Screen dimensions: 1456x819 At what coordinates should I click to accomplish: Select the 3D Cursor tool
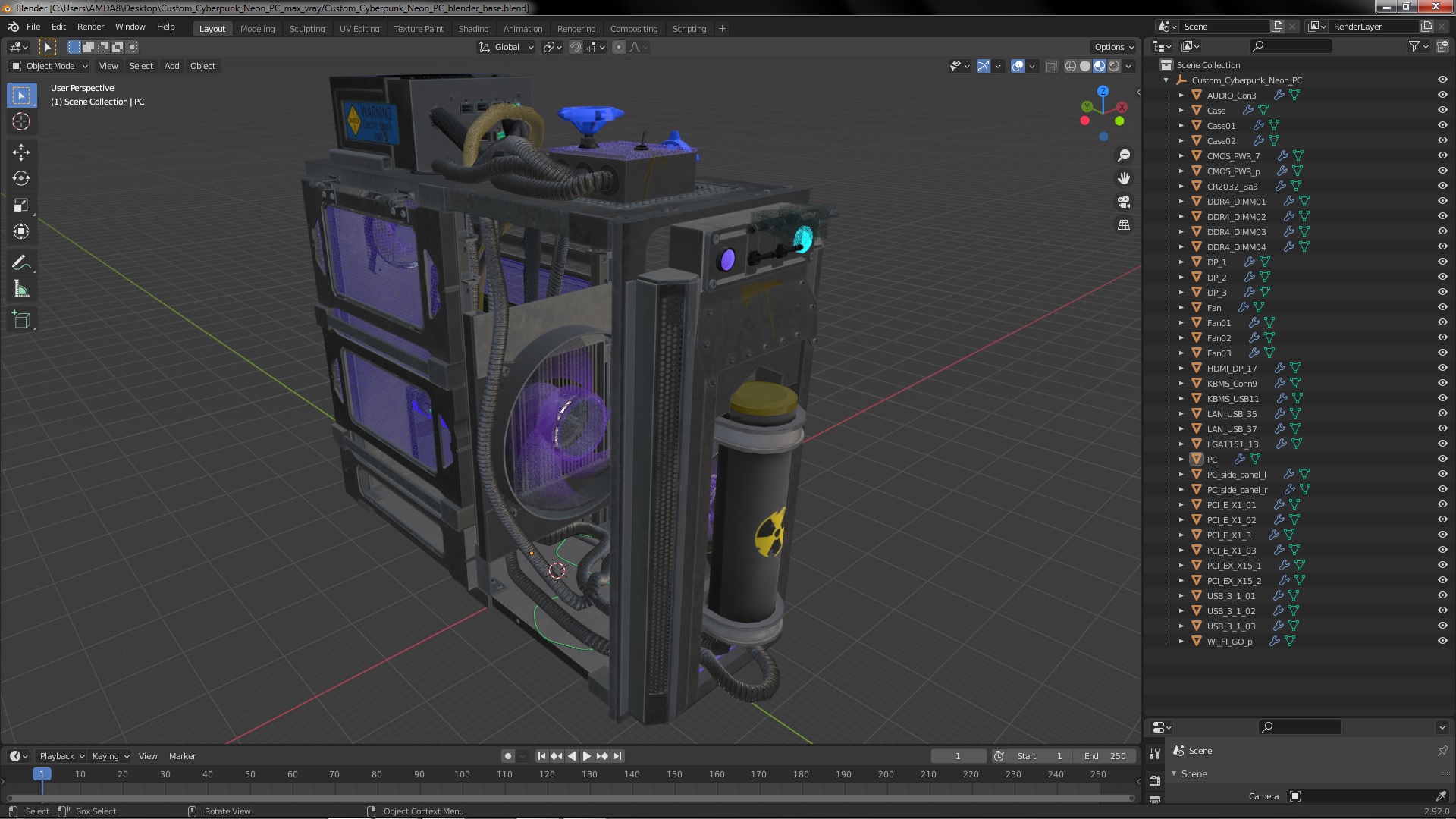(21, 121)
